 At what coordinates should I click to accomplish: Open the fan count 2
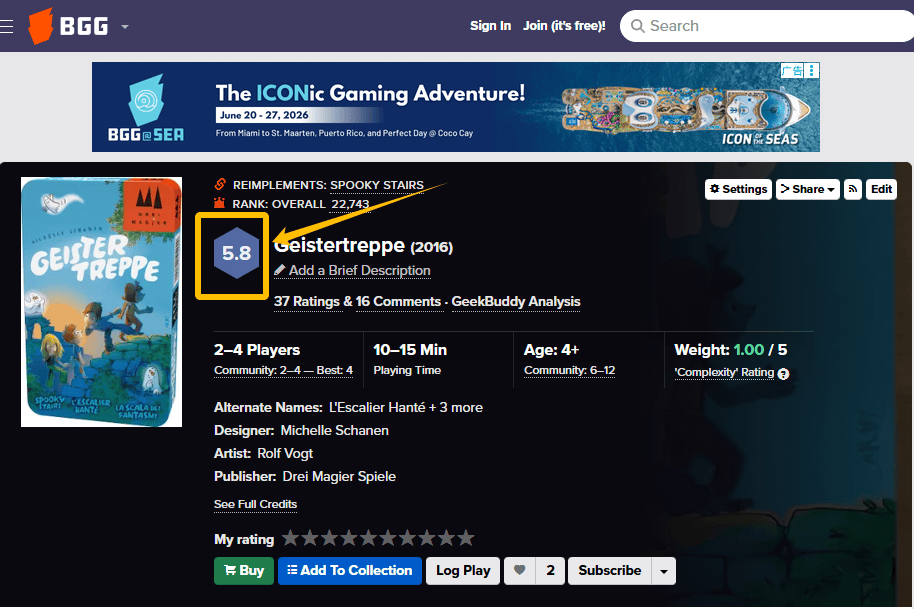point(550,571)
